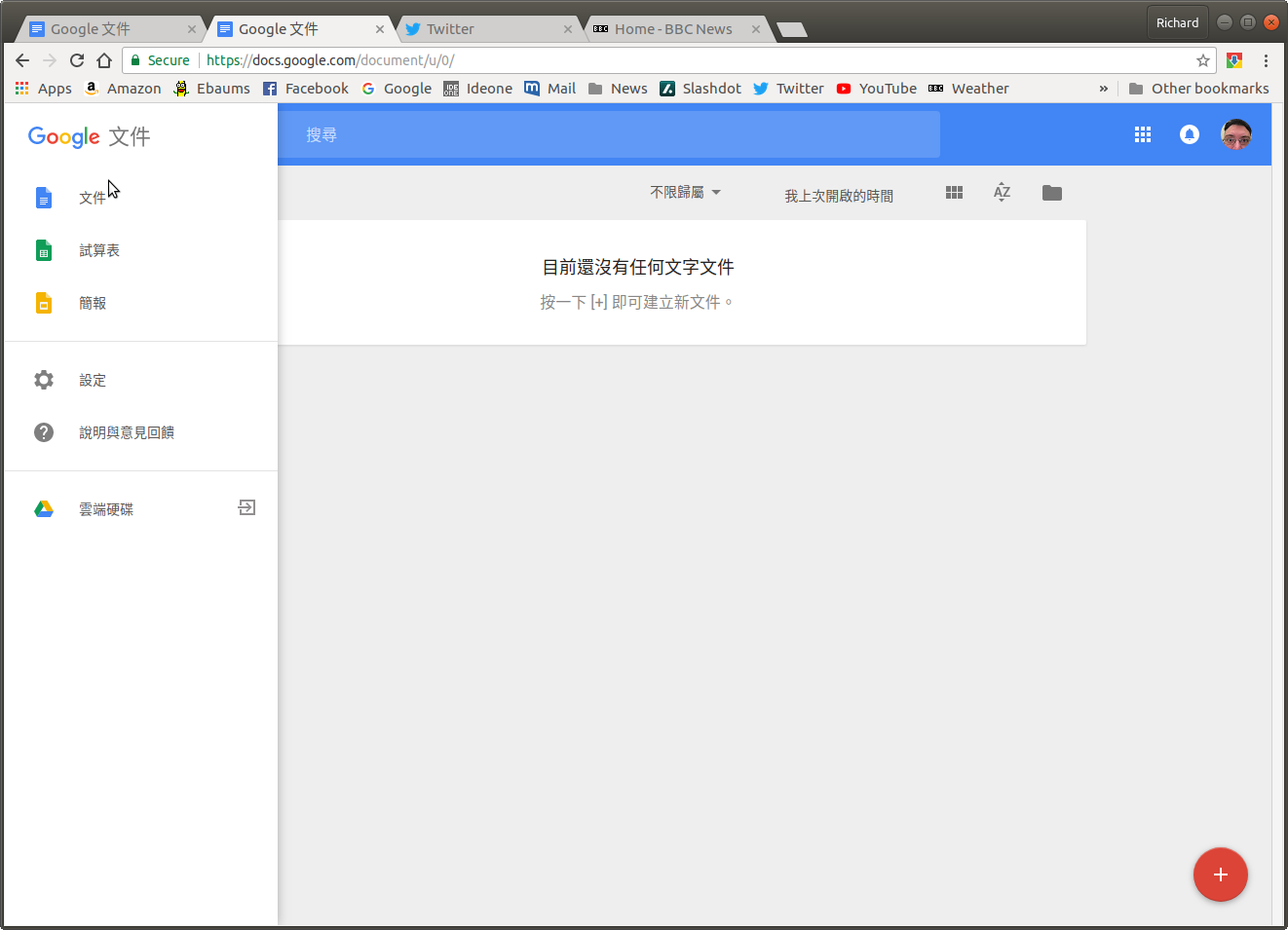Reload the page with the refresh icon
The height and width of the screenshot is (930, 1288).
click(x=77, y=60)
